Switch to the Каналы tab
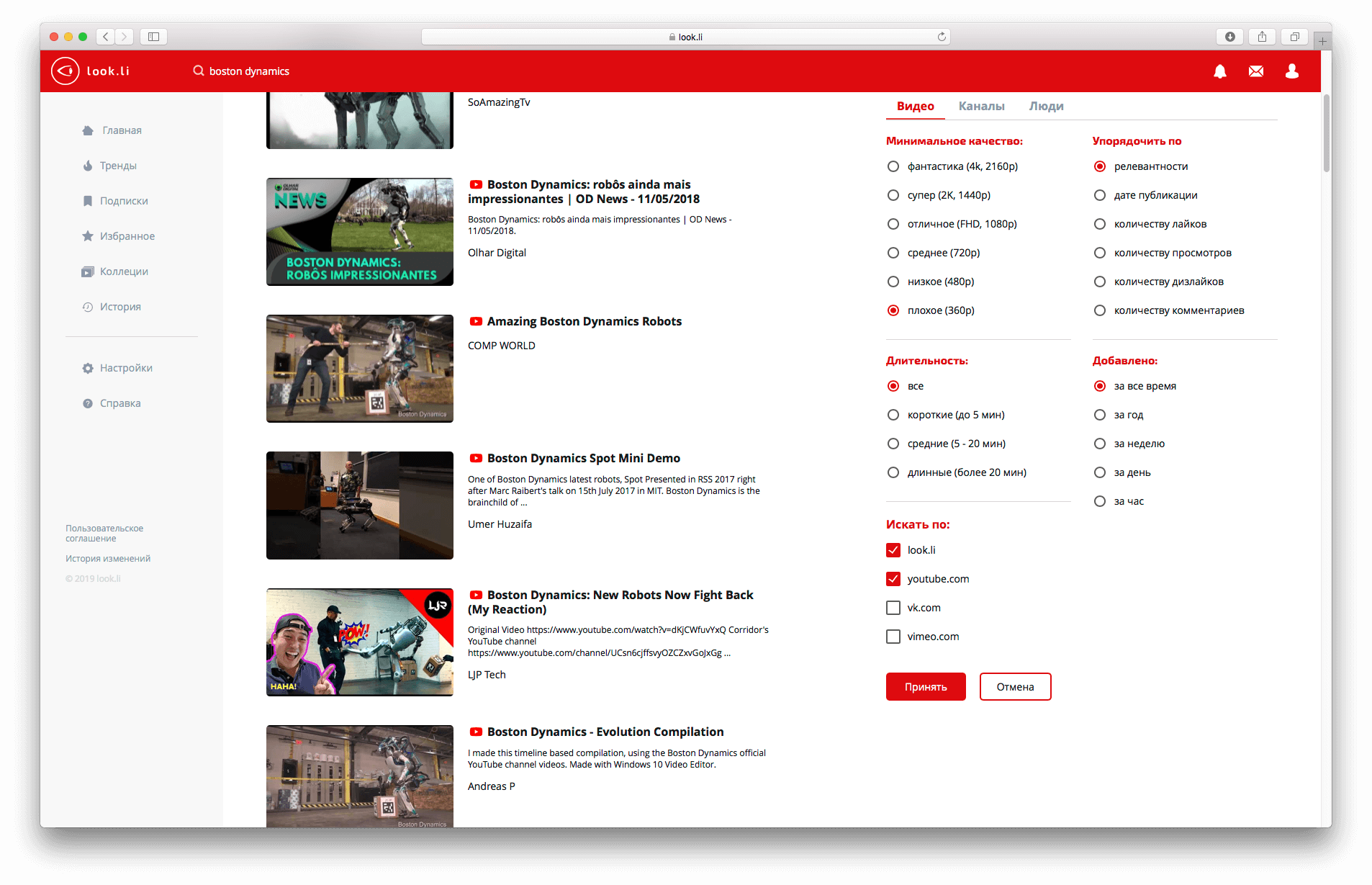This screenshot has width=1372, height=885. point(981,106)
